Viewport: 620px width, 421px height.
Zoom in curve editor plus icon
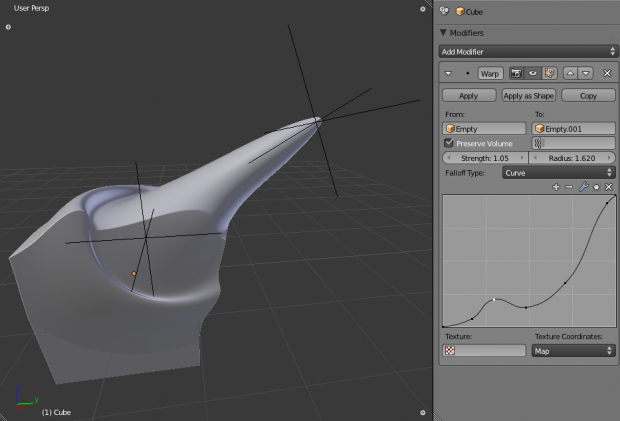click(556, 187)
